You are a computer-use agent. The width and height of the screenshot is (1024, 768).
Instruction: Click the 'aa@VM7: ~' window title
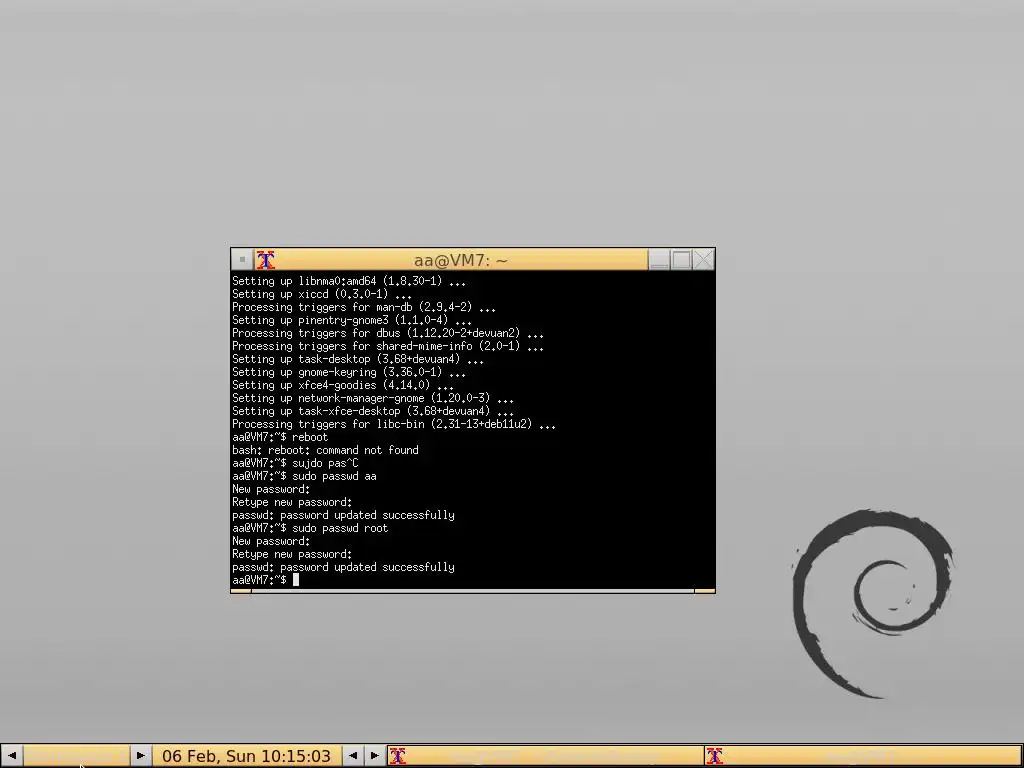[x=460, y=261]
